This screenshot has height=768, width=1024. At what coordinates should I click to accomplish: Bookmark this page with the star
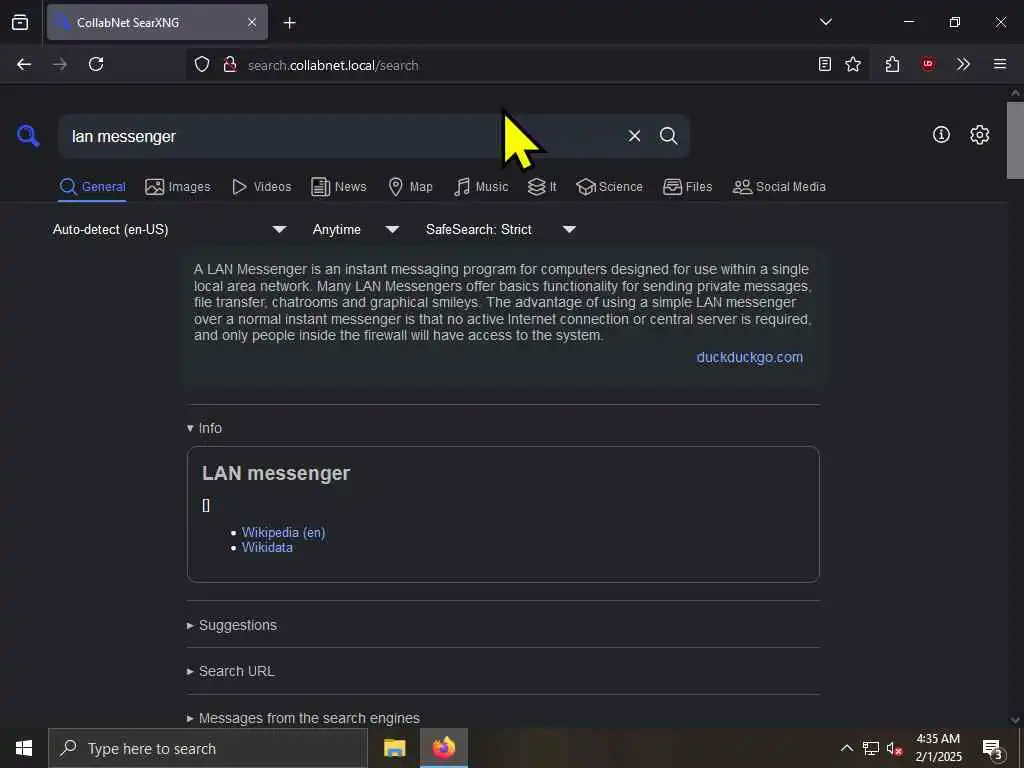[853, 64]
